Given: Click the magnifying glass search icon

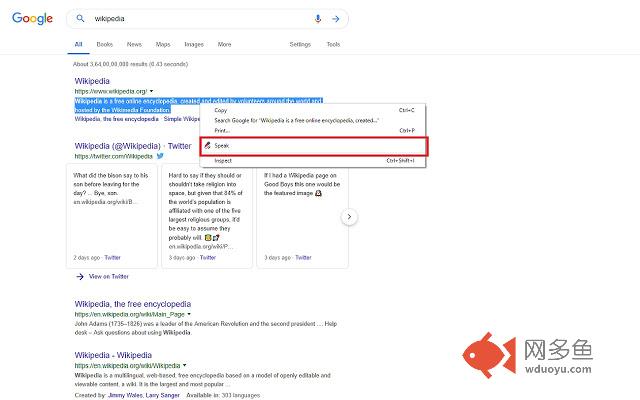Looking at the screenshot, I should coord(80,18).
